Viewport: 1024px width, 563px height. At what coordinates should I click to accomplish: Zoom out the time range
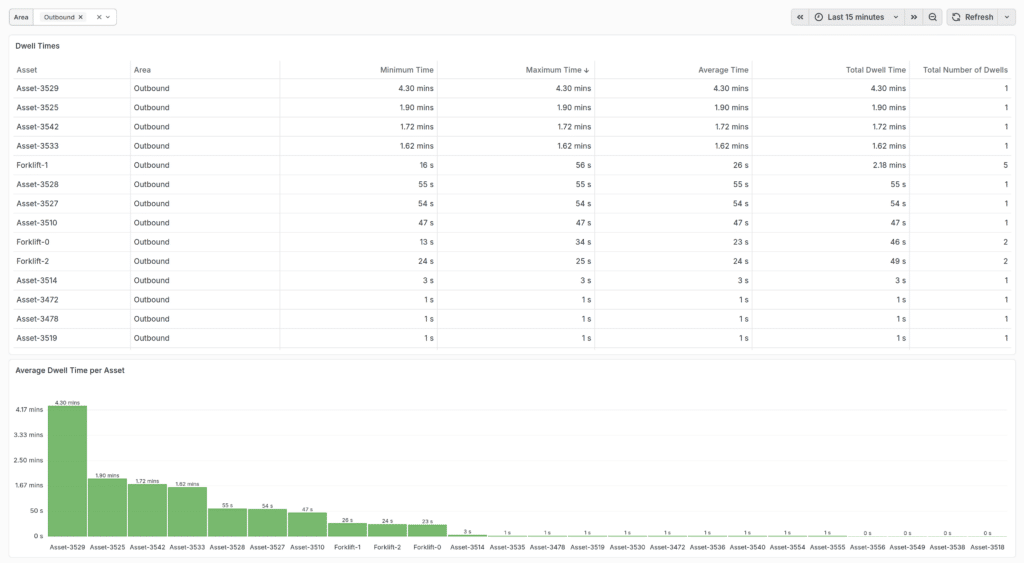point(933,17)
